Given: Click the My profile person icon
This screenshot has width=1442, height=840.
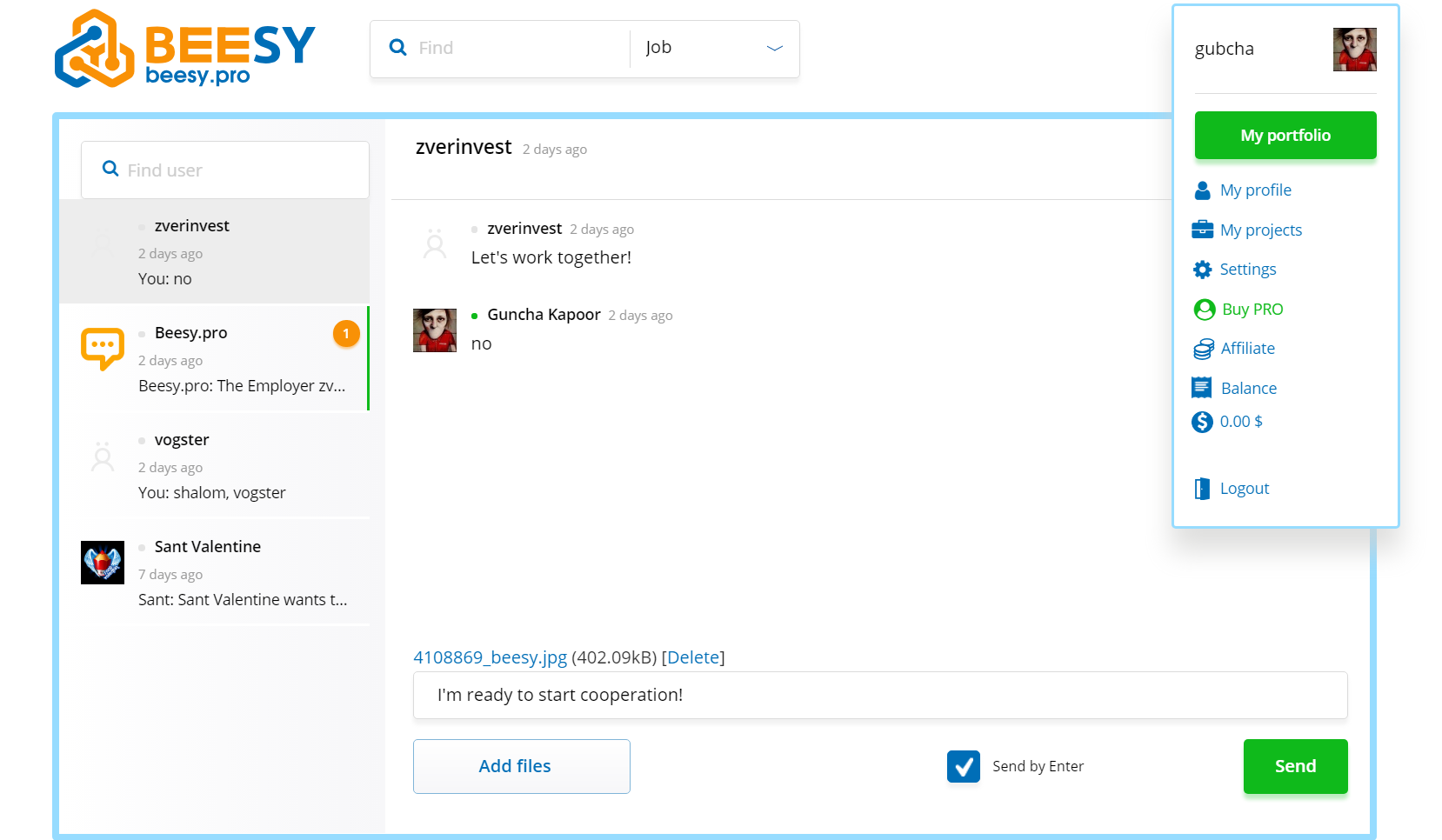Looking at the screenshot, I should point(1203,190).
